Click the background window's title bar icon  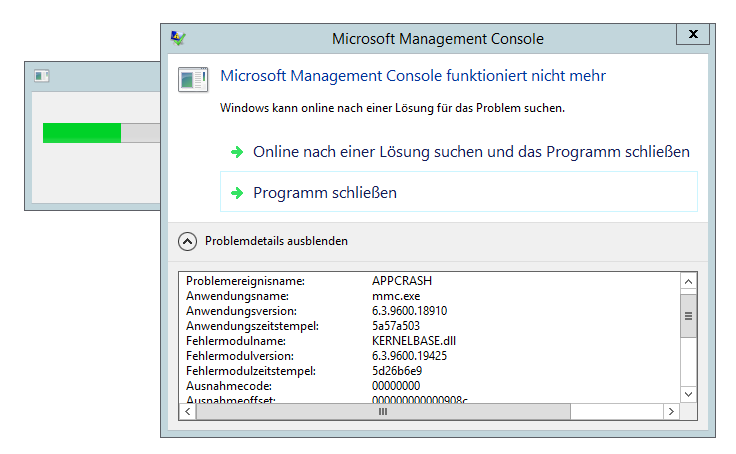(42, 76)
